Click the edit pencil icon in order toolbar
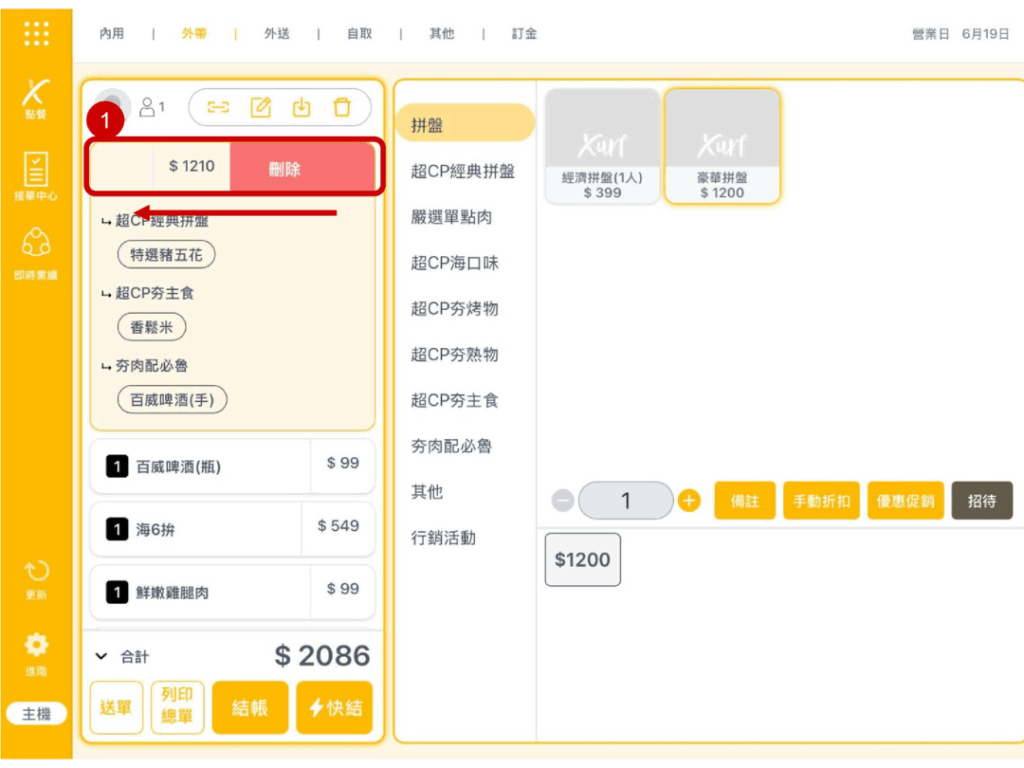Image resolution: width=1024 pixels, height=768 pixels. (x=260, y=107)
